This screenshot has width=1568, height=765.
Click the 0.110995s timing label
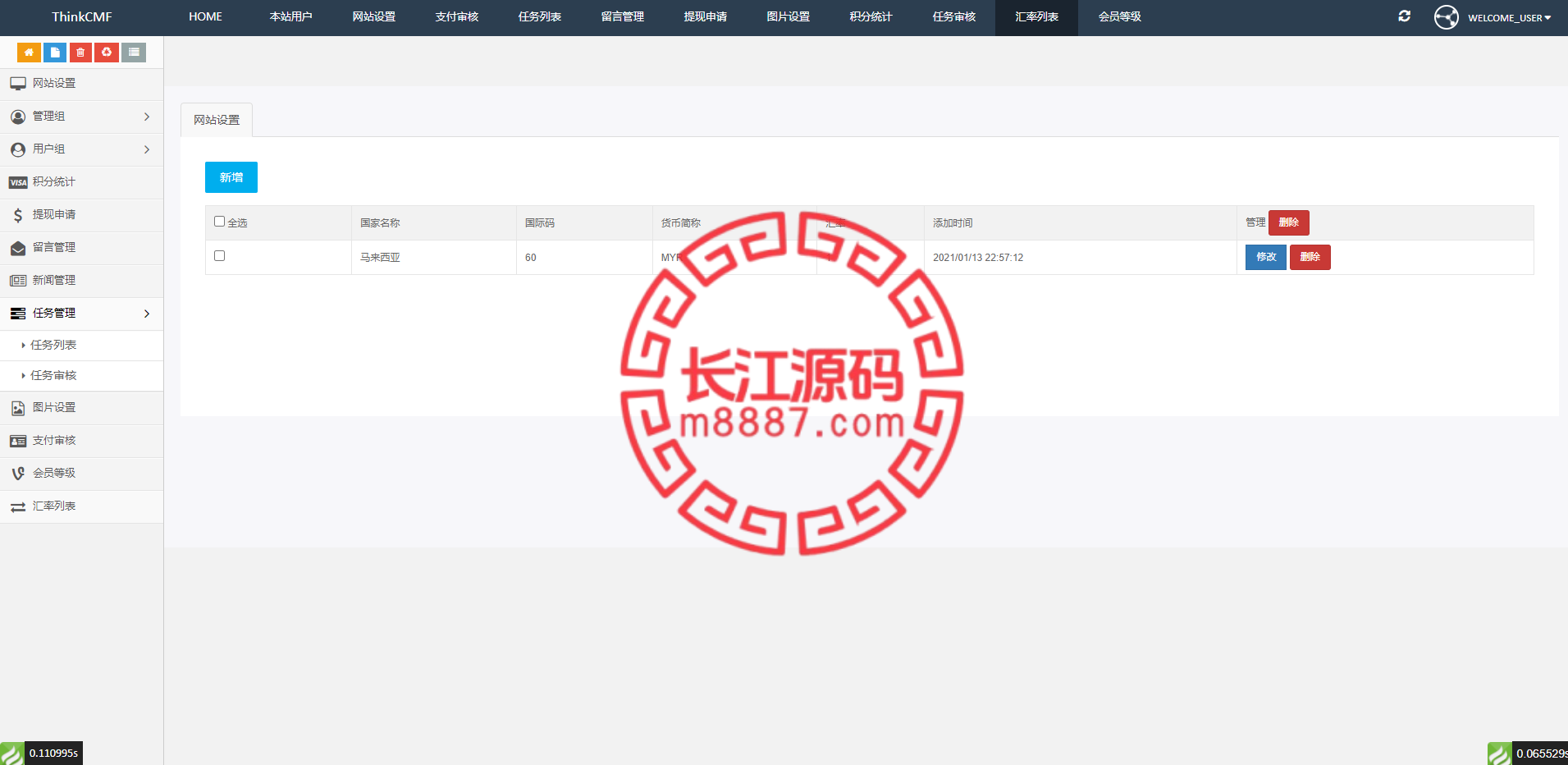coord(53,754)
